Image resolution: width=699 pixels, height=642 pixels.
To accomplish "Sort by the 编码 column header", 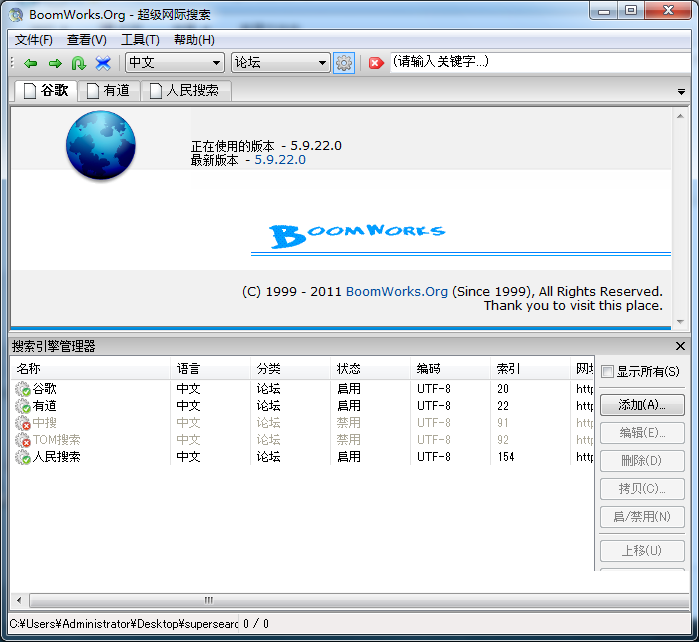I will 451,369.
